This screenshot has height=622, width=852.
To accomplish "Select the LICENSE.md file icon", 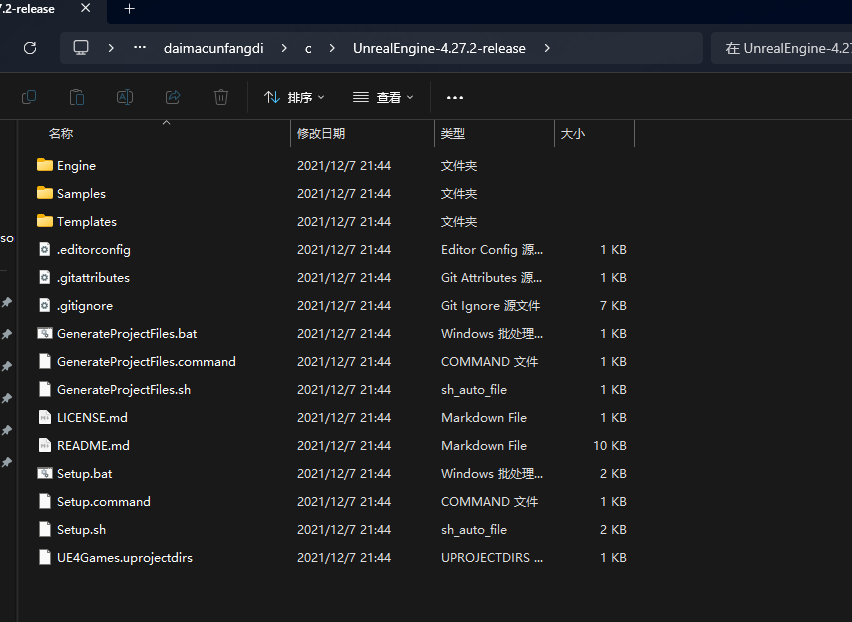I will pos(45,417).
